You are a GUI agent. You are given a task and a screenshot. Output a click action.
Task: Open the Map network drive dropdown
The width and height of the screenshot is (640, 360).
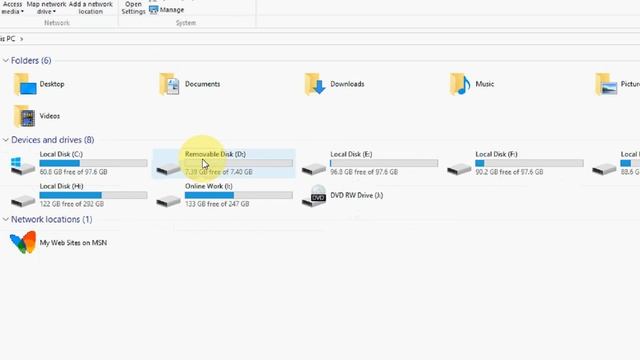pos(46,8)
